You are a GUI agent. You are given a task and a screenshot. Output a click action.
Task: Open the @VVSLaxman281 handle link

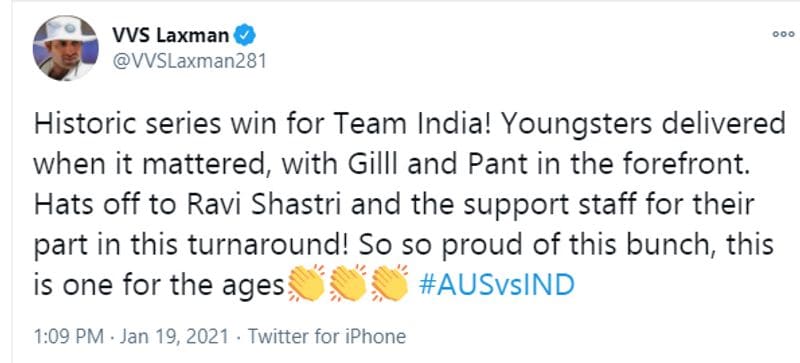point(189,61)
